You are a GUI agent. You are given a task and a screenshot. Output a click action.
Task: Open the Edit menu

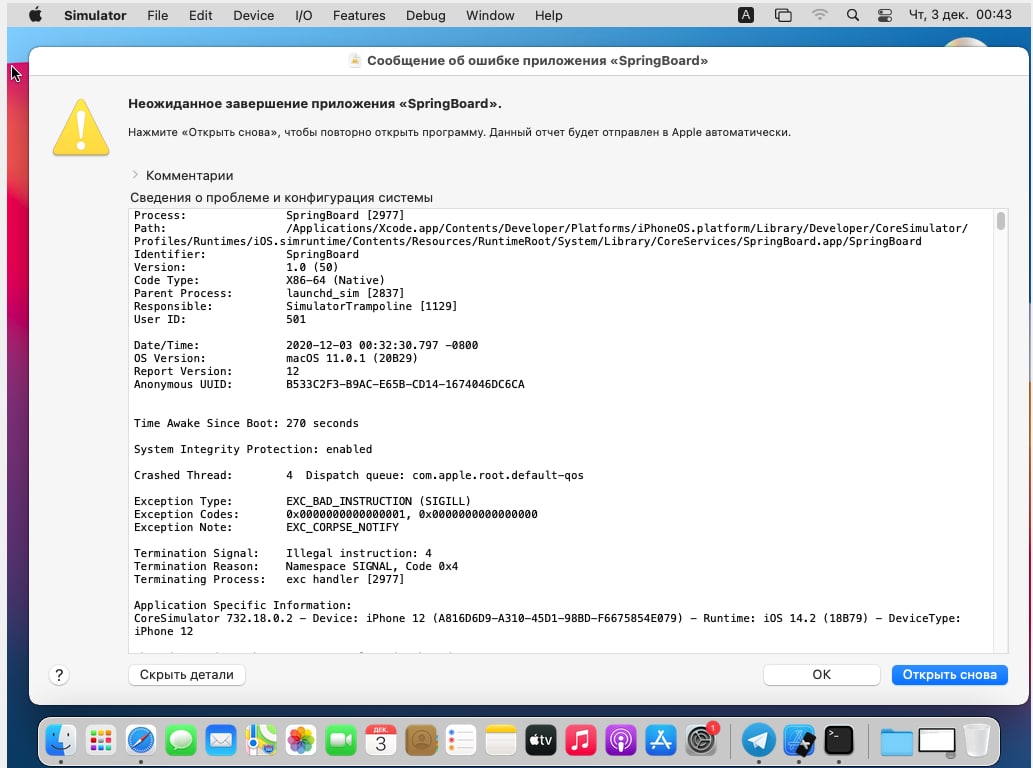tap(200, 15)
